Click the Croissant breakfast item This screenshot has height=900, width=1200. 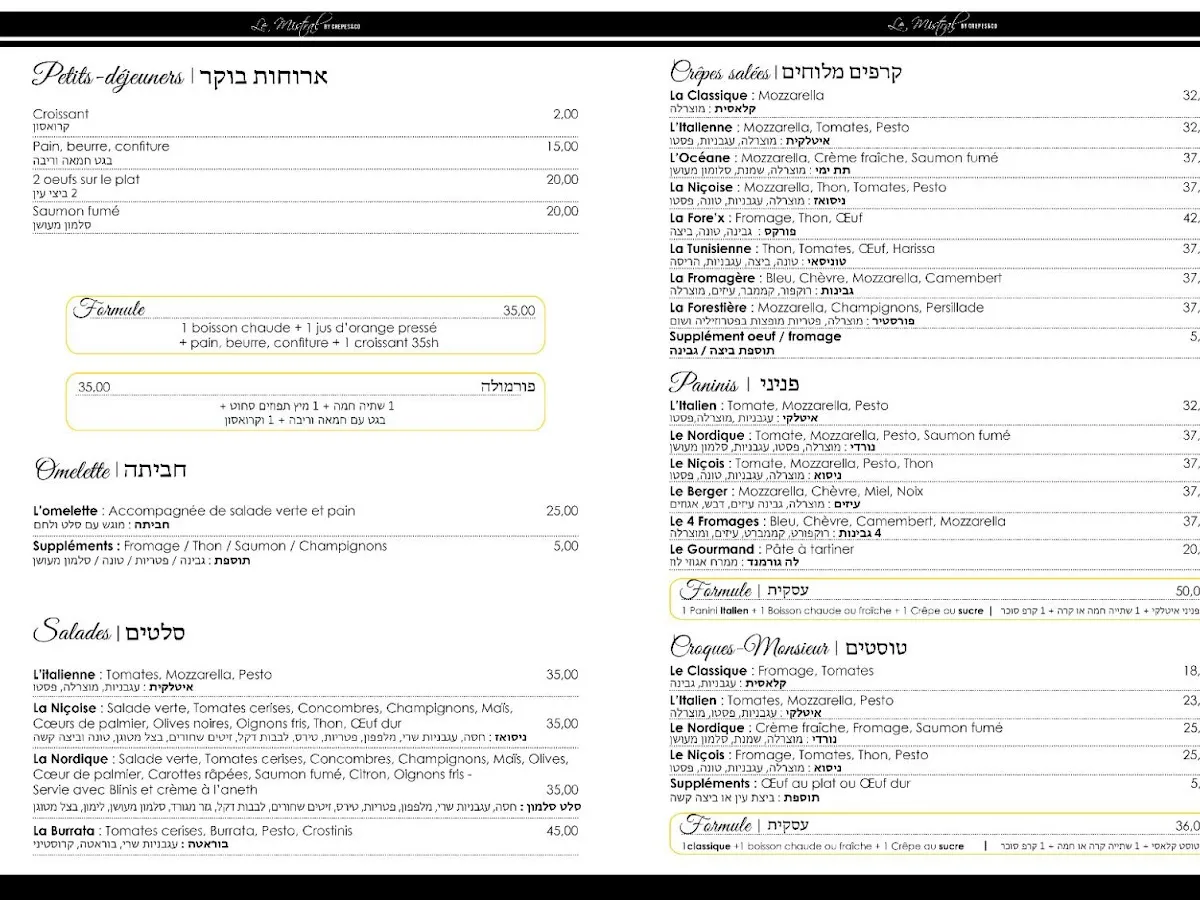61,114
